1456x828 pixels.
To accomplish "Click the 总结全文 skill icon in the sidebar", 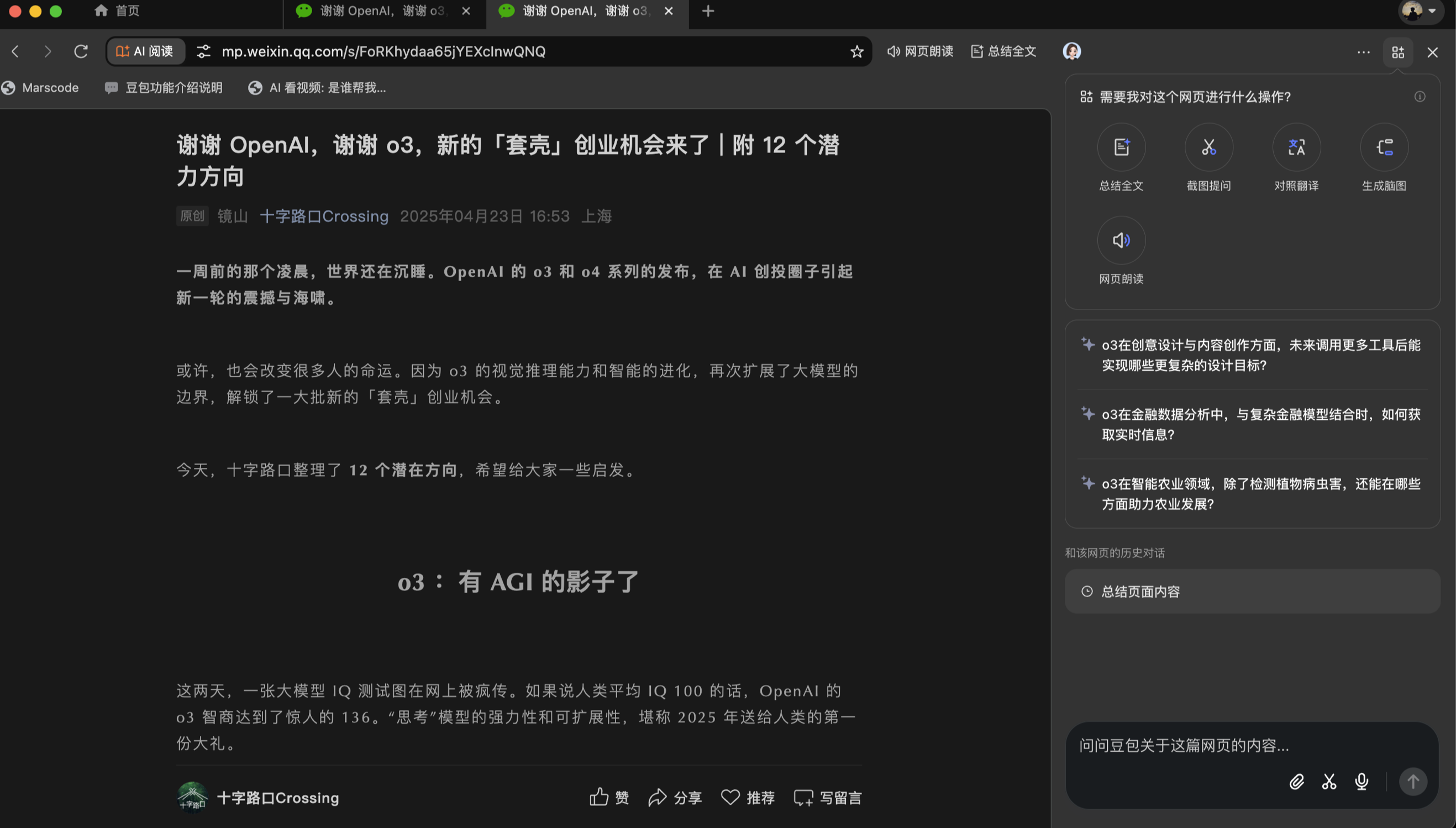I will coord(1121,147).
